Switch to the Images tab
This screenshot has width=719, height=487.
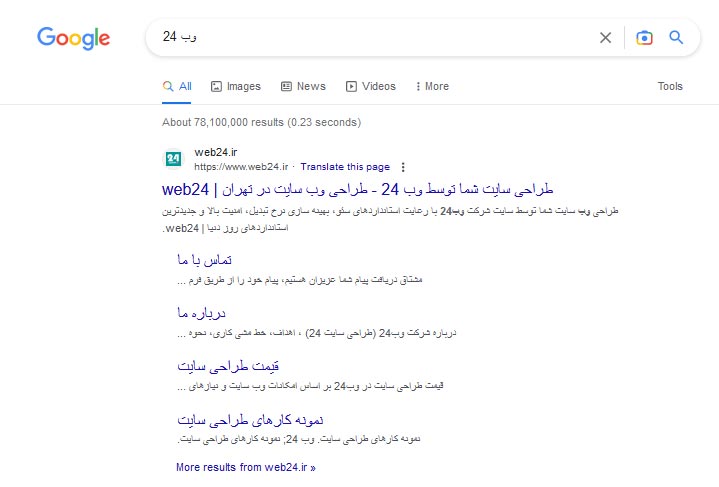click(x=236, y=87)
